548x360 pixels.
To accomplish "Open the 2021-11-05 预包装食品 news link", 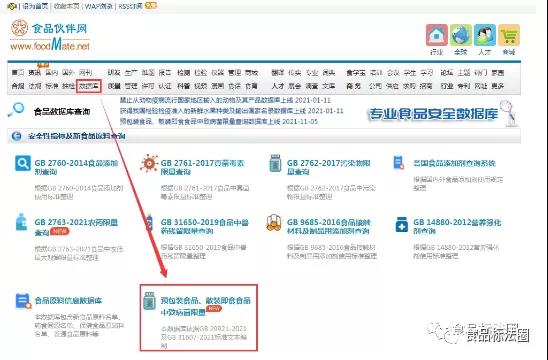I will click(219, 121).
